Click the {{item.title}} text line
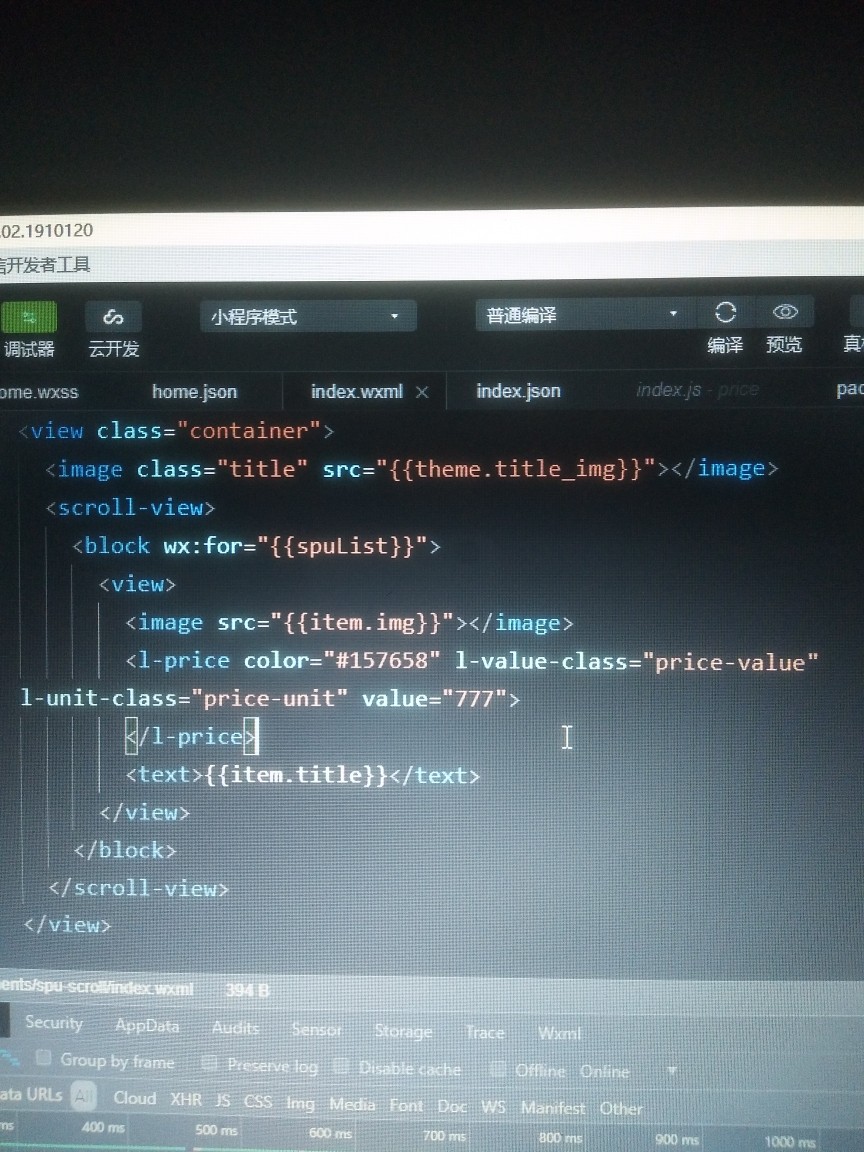The image size is (864, 1152). click(x=302, y=775)
